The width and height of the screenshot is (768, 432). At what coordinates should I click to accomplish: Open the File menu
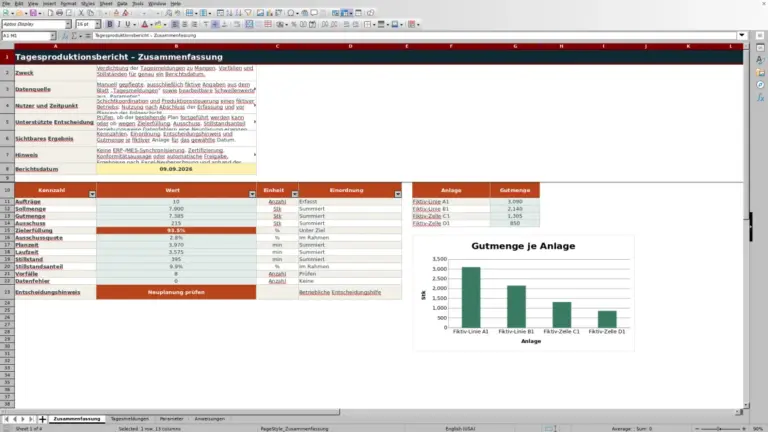point(6,3)
